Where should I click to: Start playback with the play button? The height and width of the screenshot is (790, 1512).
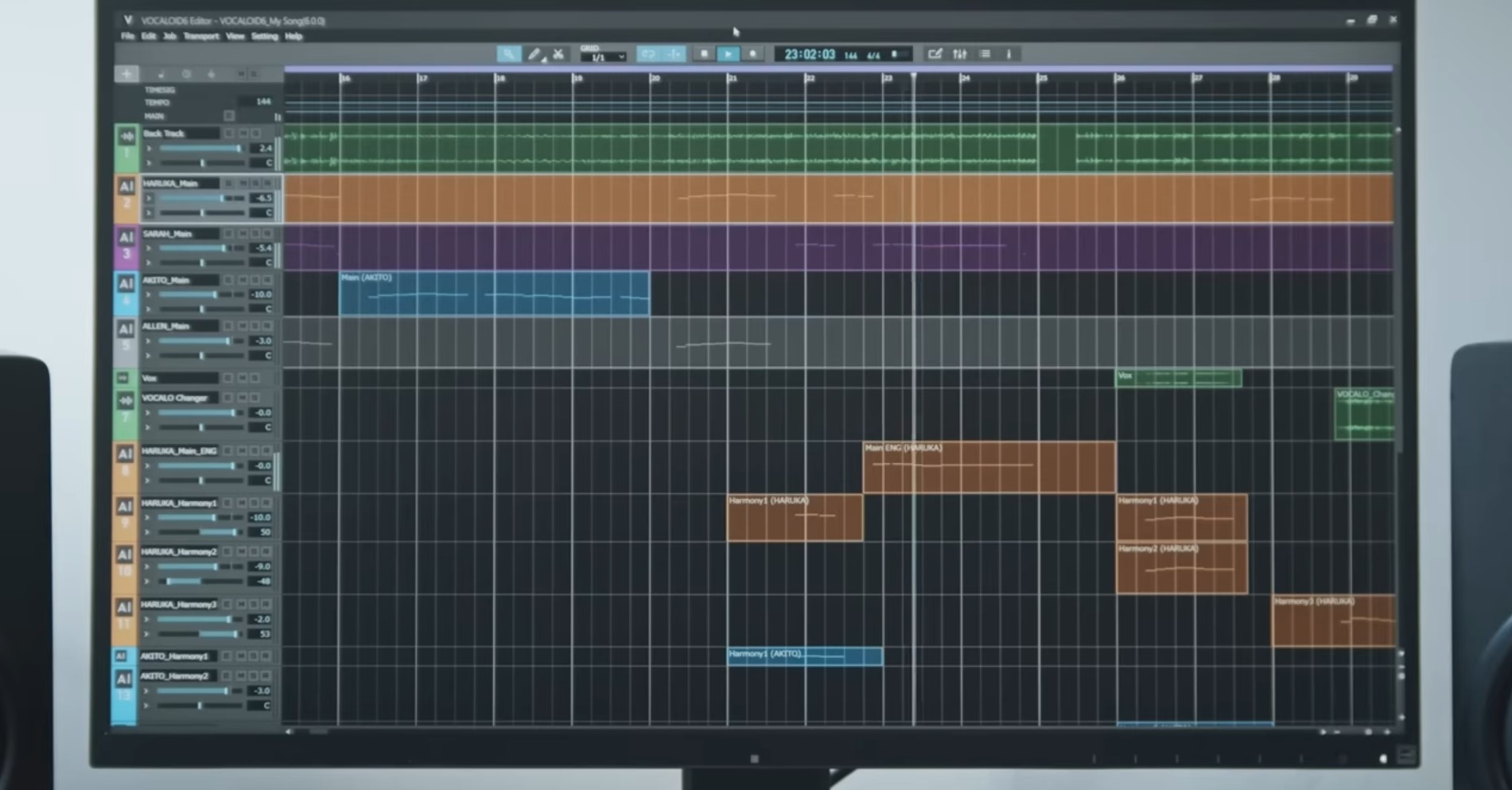pyautogui.click(x=728, y=54)
